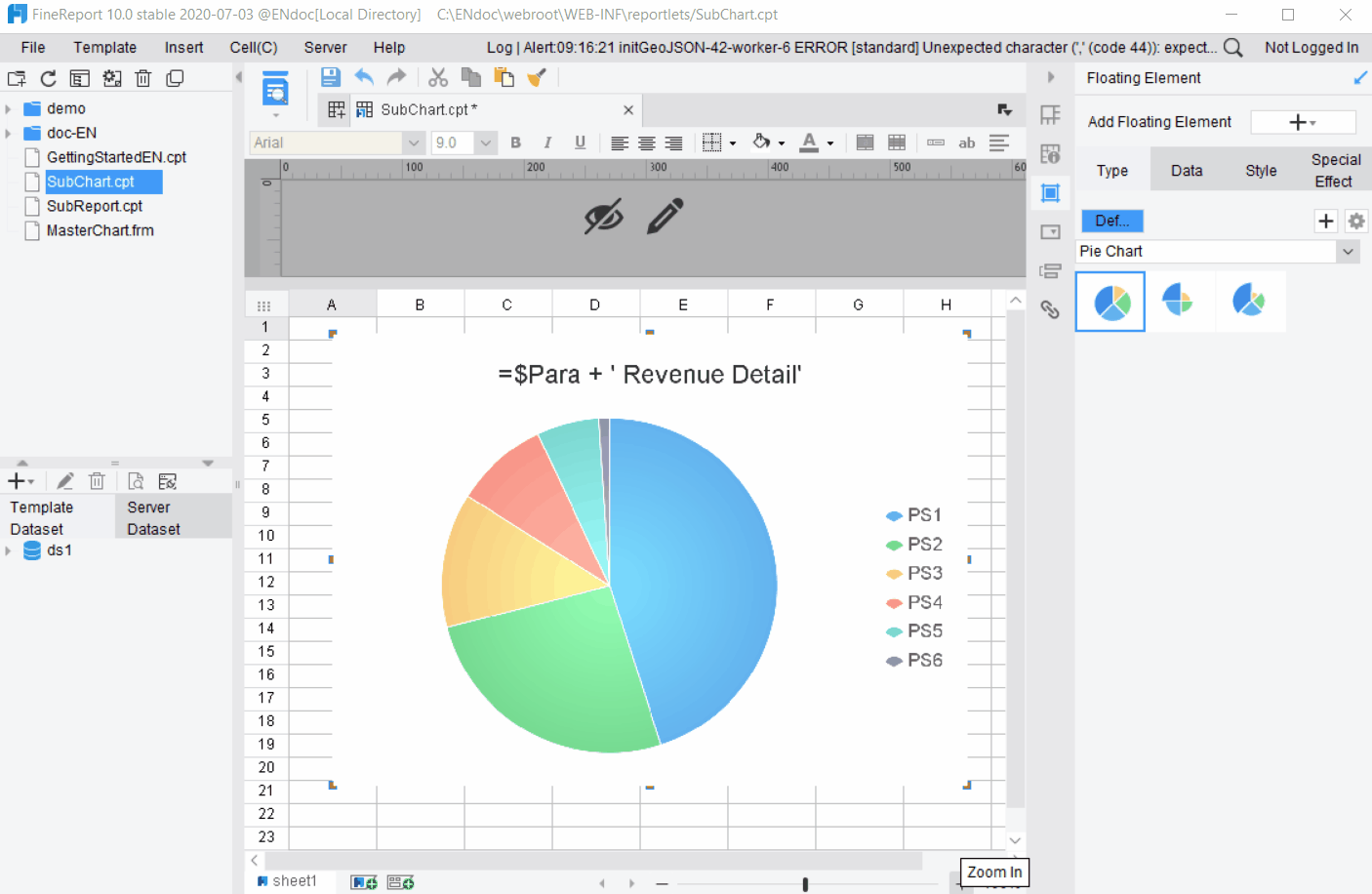Toggle bold formatting for selected cell
This screenshot has width=1372, height=894.
[515, 142]
